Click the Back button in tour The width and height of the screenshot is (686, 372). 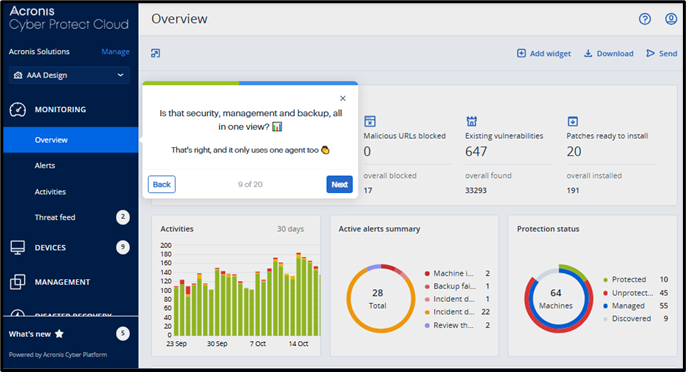pyautogui.click(x=162, y=184)
